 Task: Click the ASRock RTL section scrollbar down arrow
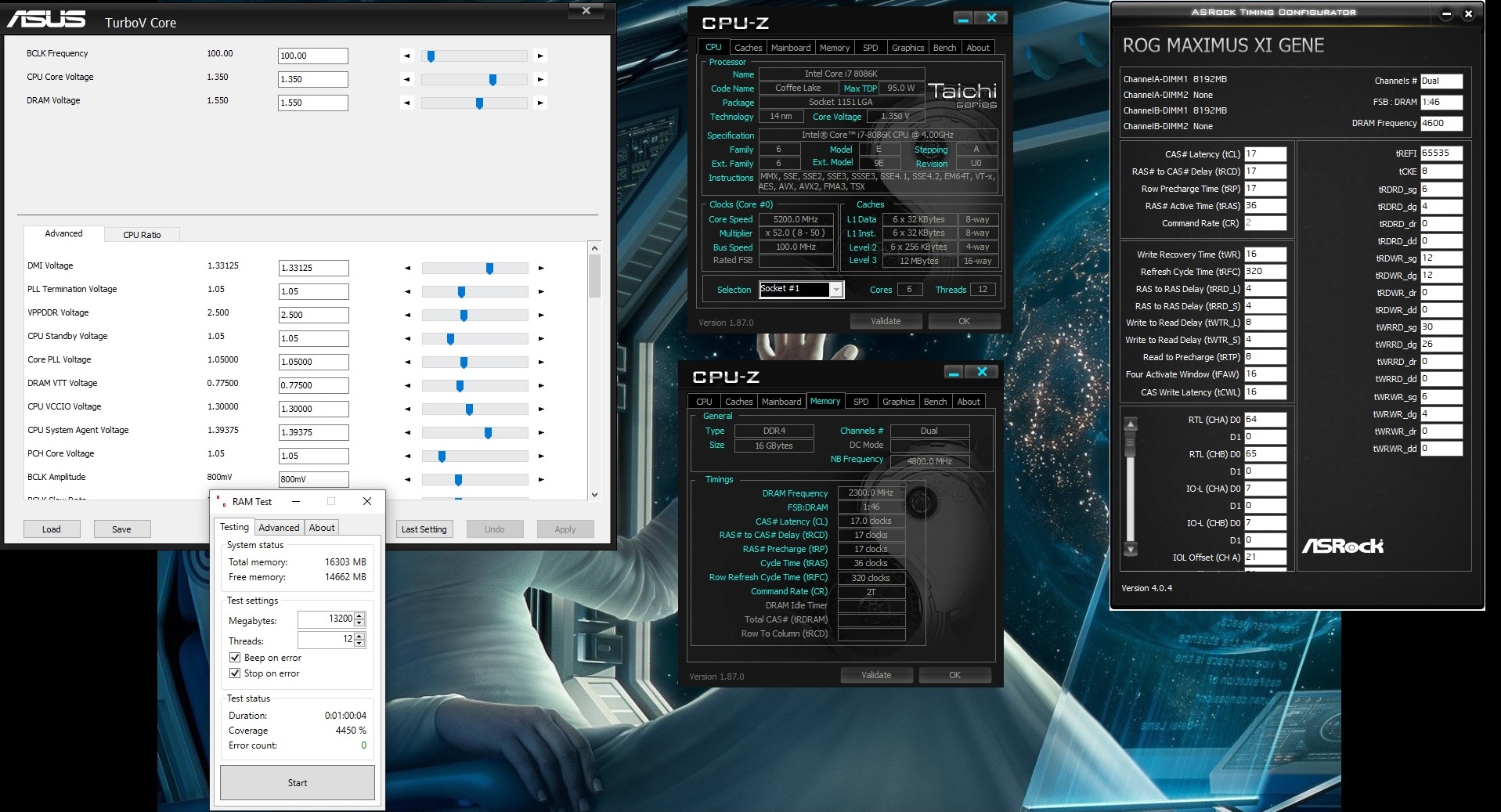pos(1130,550)
